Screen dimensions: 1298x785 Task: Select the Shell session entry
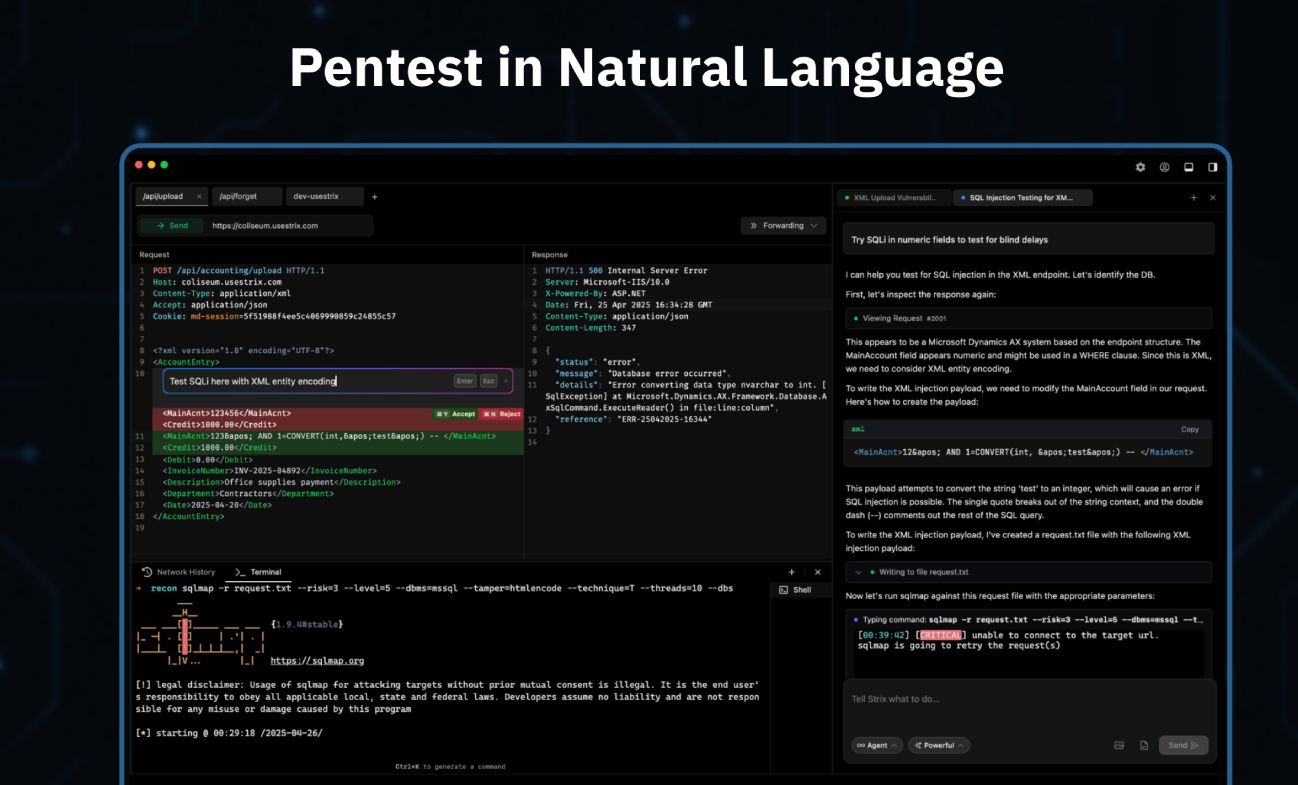[801, 590]
